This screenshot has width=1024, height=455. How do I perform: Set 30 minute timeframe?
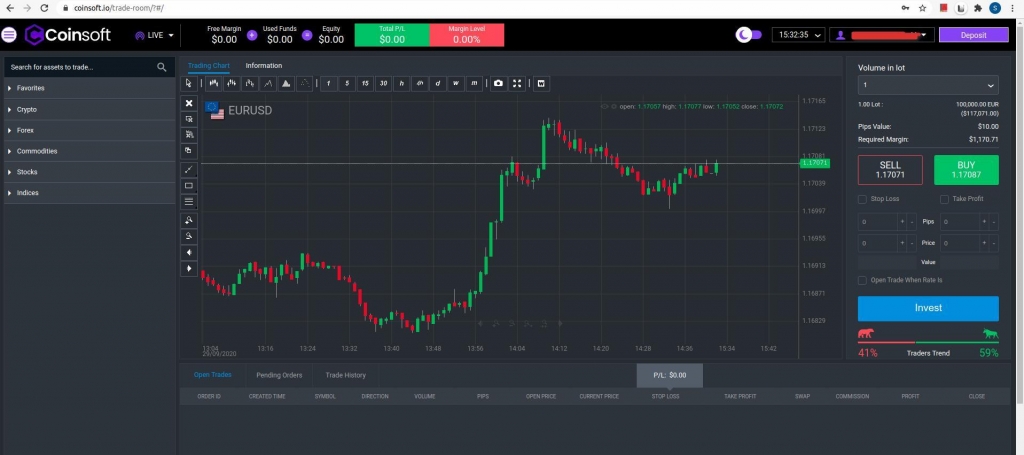[383, 84]
